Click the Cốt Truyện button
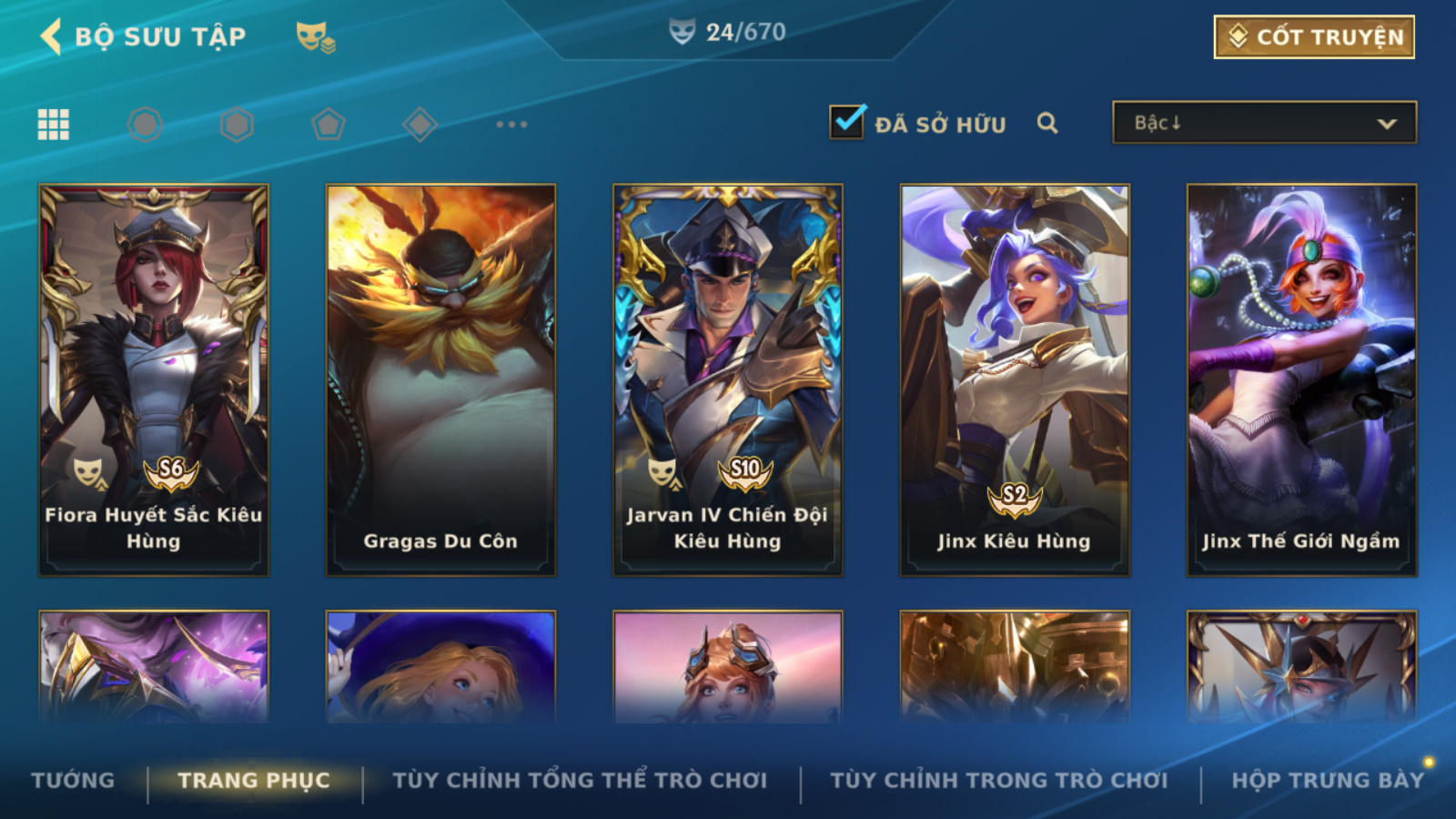 (1314, 37)
